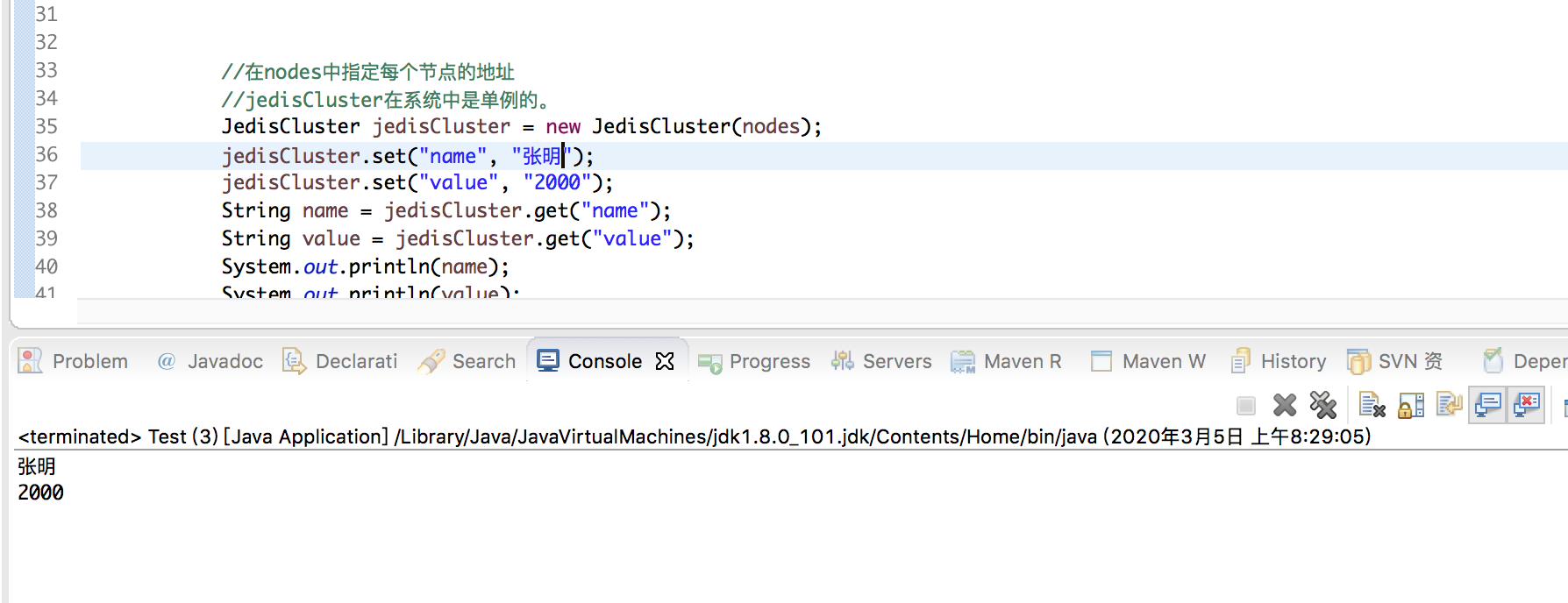Image resolution: width=1568 pixels, height=603 pixels.
Task: Clear the Console with the document X icon
Action: pyautogui.click(x=1372, y=405)
